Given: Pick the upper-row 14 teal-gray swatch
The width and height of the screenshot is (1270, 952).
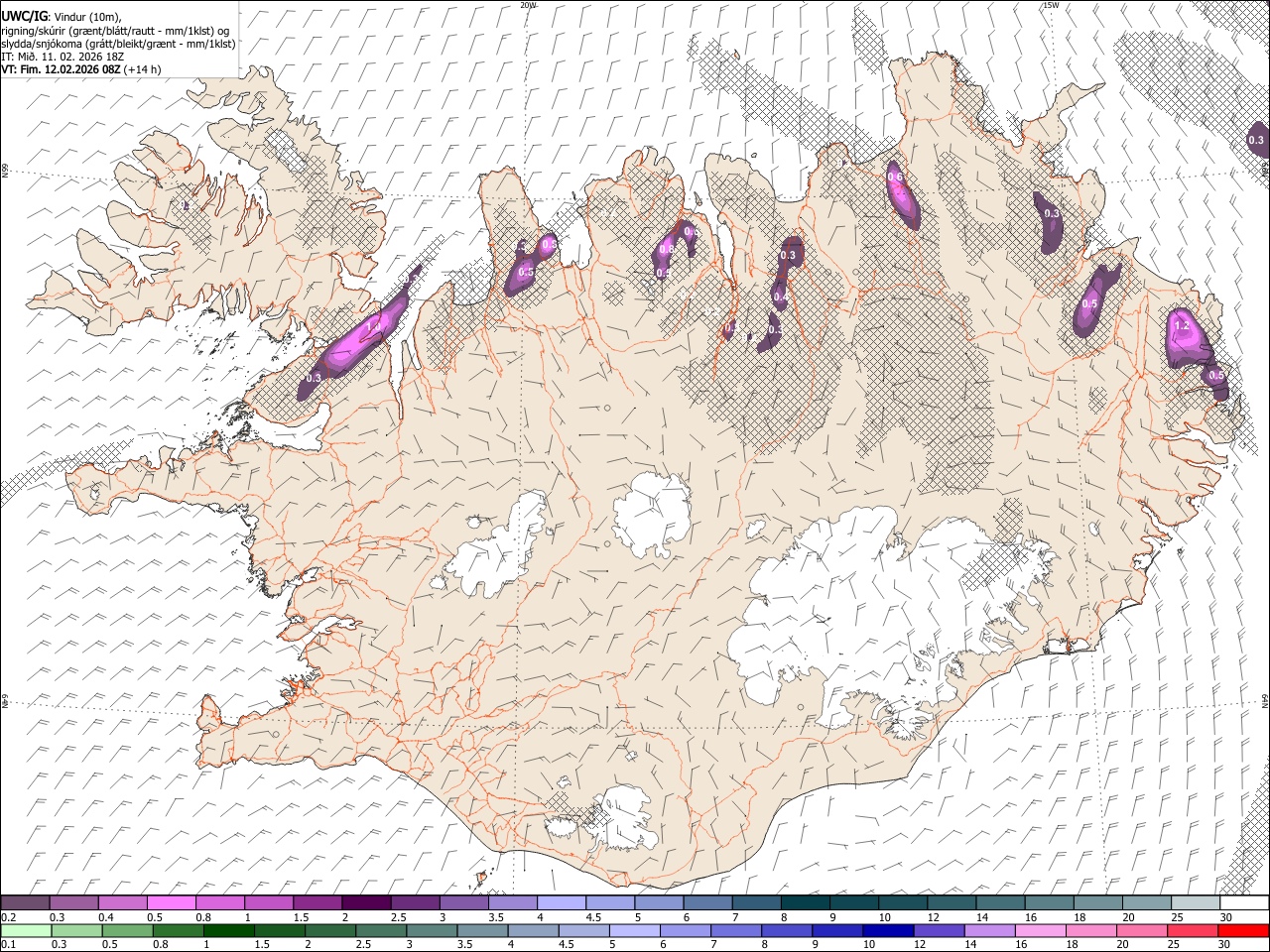Looking at the screenshot, I should (x=999, y=902).
